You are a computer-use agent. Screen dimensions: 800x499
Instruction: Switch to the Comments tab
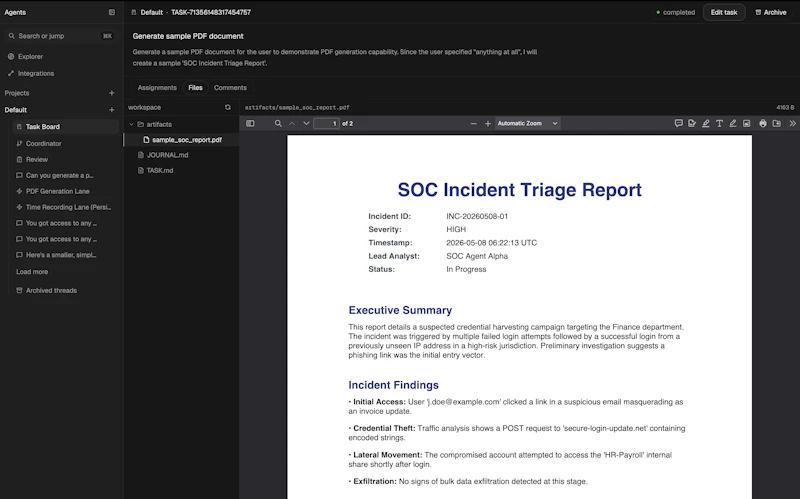click(x=230, y=88)
